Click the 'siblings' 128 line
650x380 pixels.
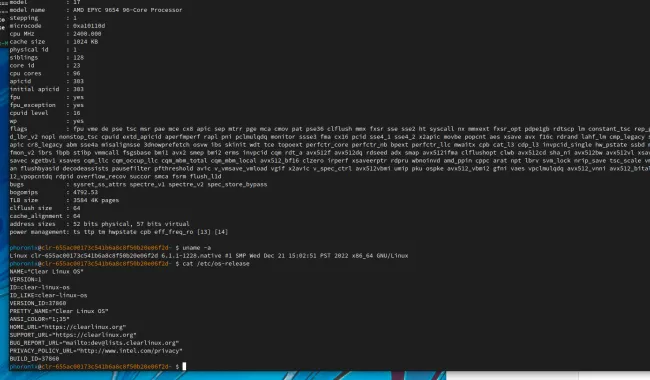pos(47,58)
